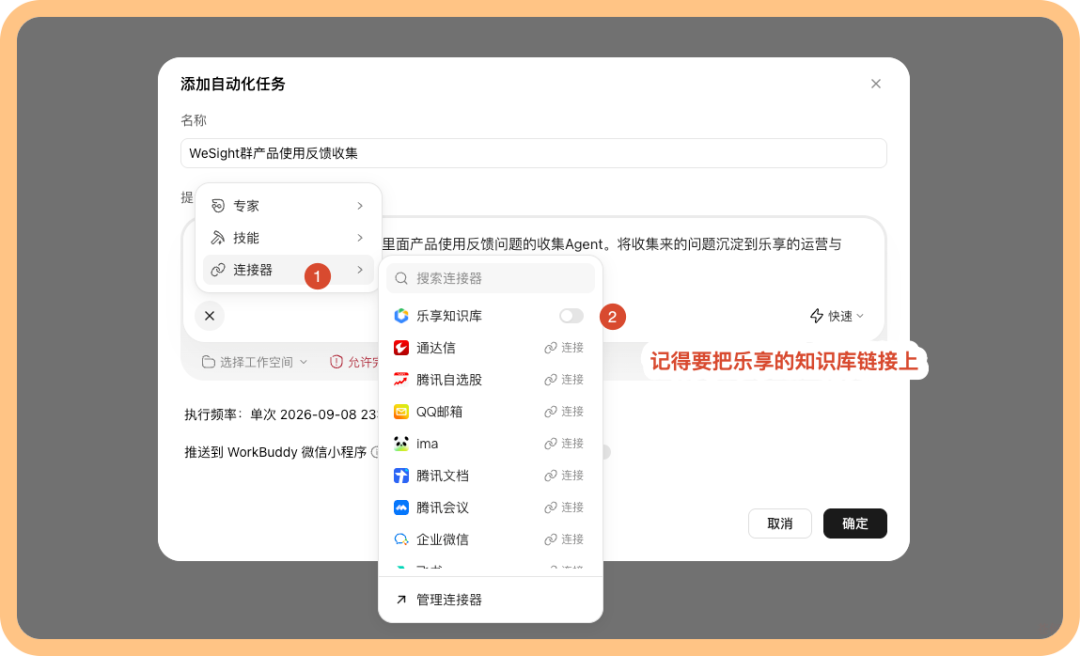This screenshot has height=656, width=1080.
Task: Close the 添加自动化任务 dialog
Action: [x=875, y=83]
